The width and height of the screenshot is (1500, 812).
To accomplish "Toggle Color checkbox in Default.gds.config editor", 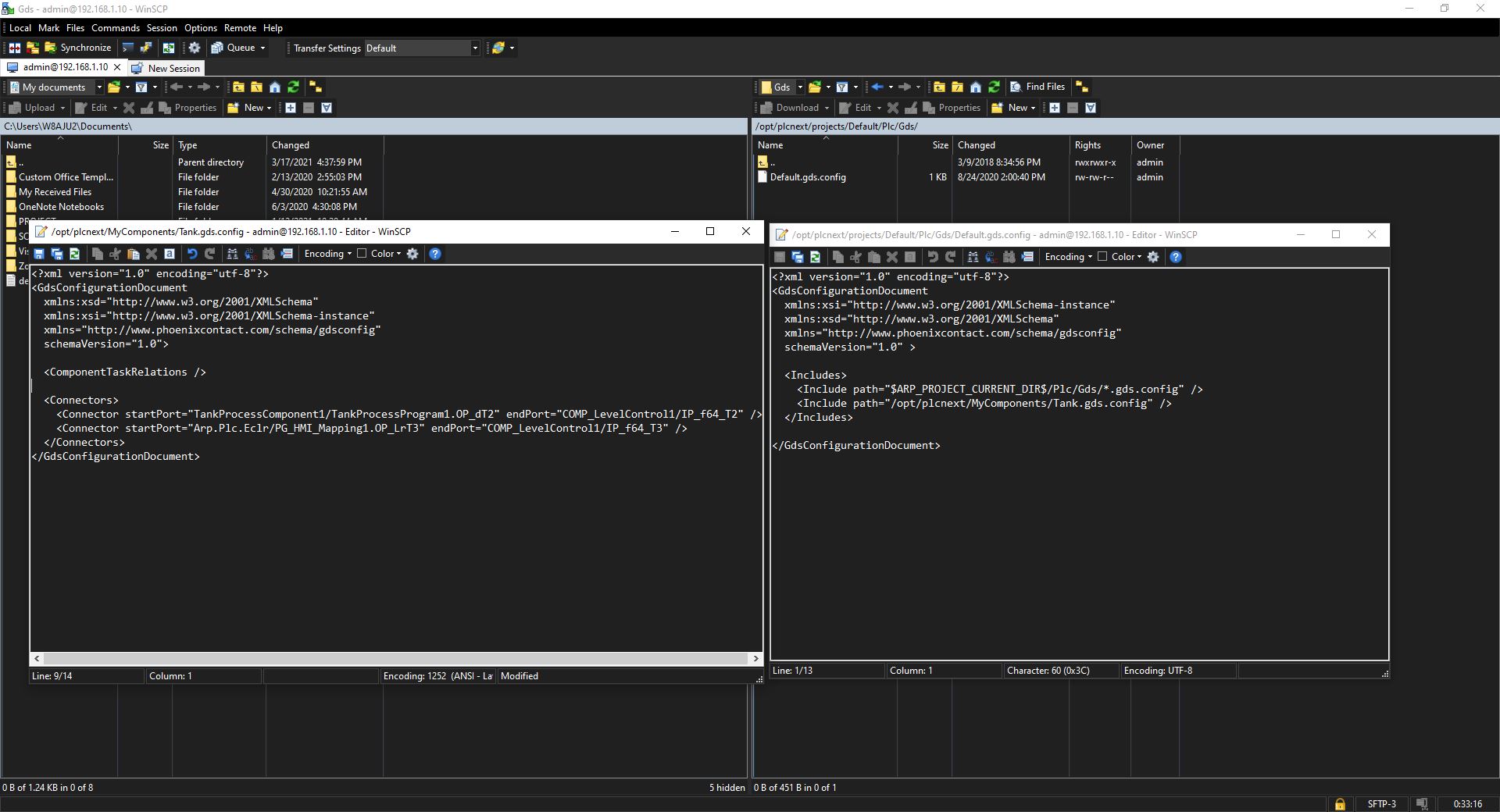I will click(1102, 257).
